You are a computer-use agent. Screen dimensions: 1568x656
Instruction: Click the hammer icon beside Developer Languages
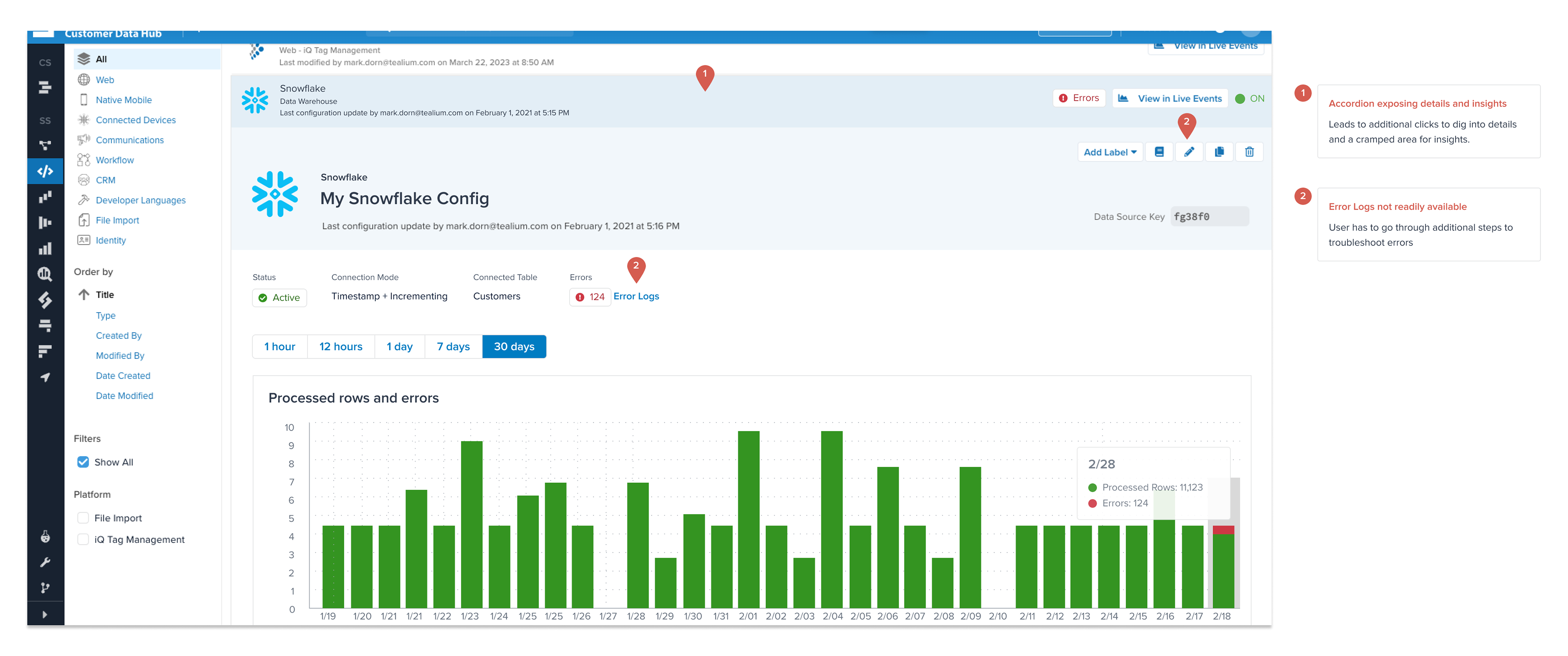[x=84, y=200]
